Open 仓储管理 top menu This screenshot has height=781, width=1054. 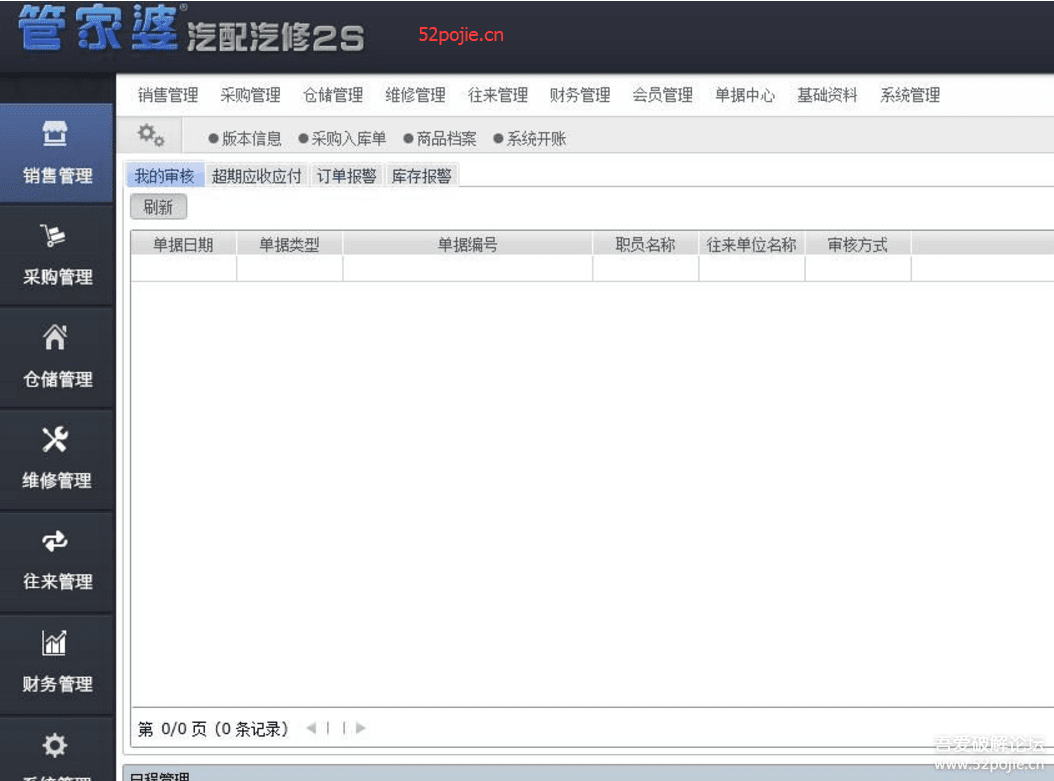(x=333, y=95)
